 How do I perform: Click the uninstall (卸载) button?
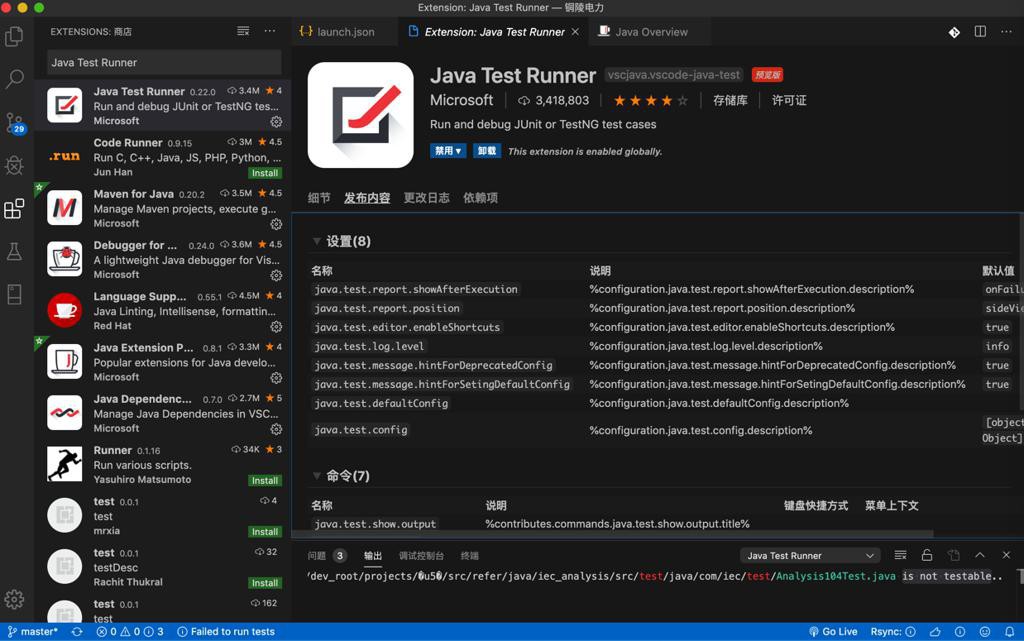point(487,151)
